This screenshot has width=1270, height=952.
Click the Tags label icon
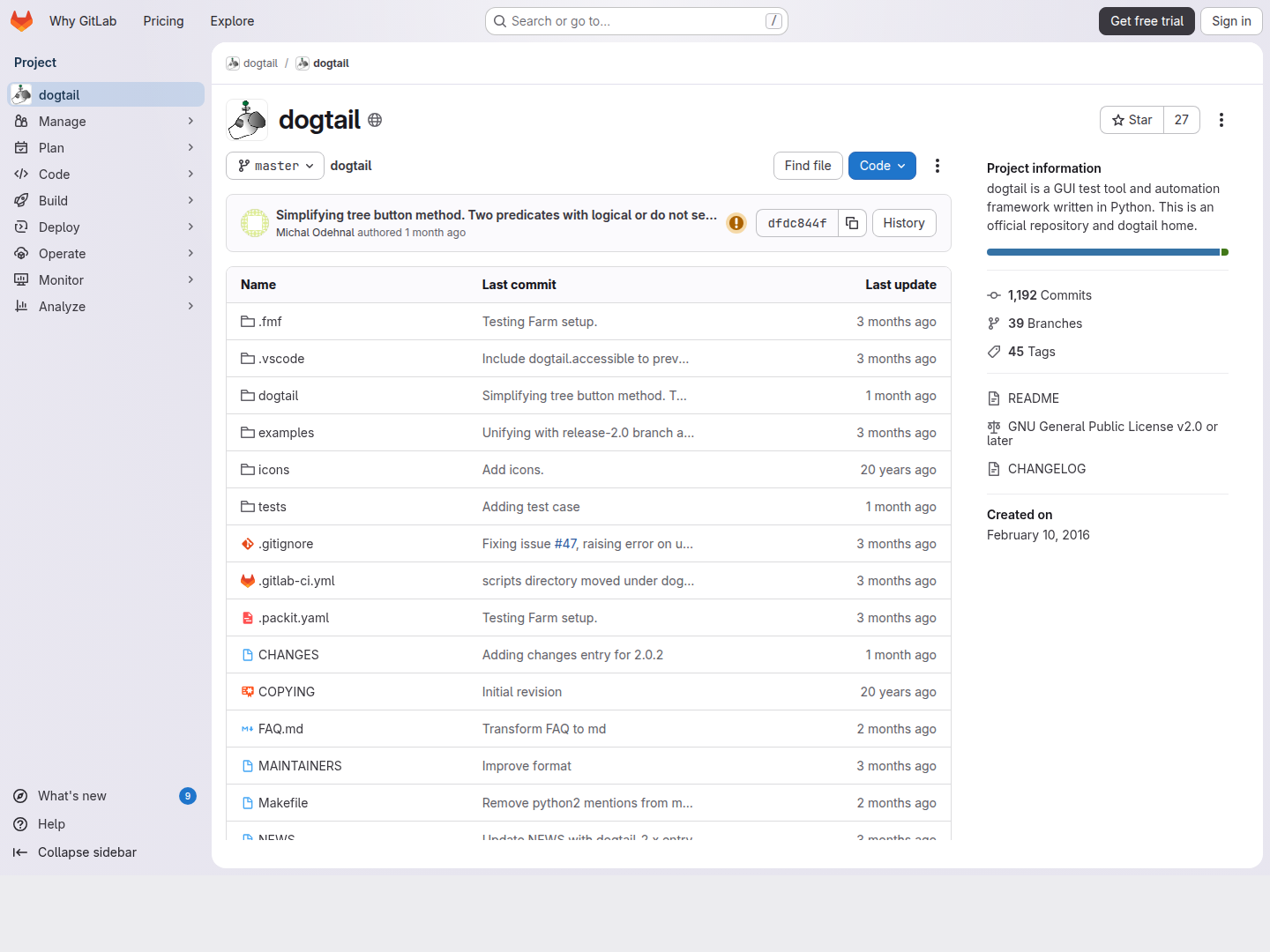(994, 352)
